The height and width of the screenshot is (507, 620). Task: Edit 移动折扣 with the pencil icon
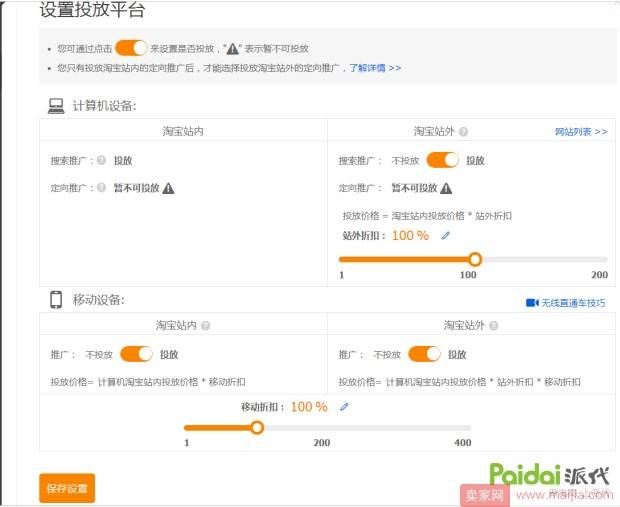(344, 407)
